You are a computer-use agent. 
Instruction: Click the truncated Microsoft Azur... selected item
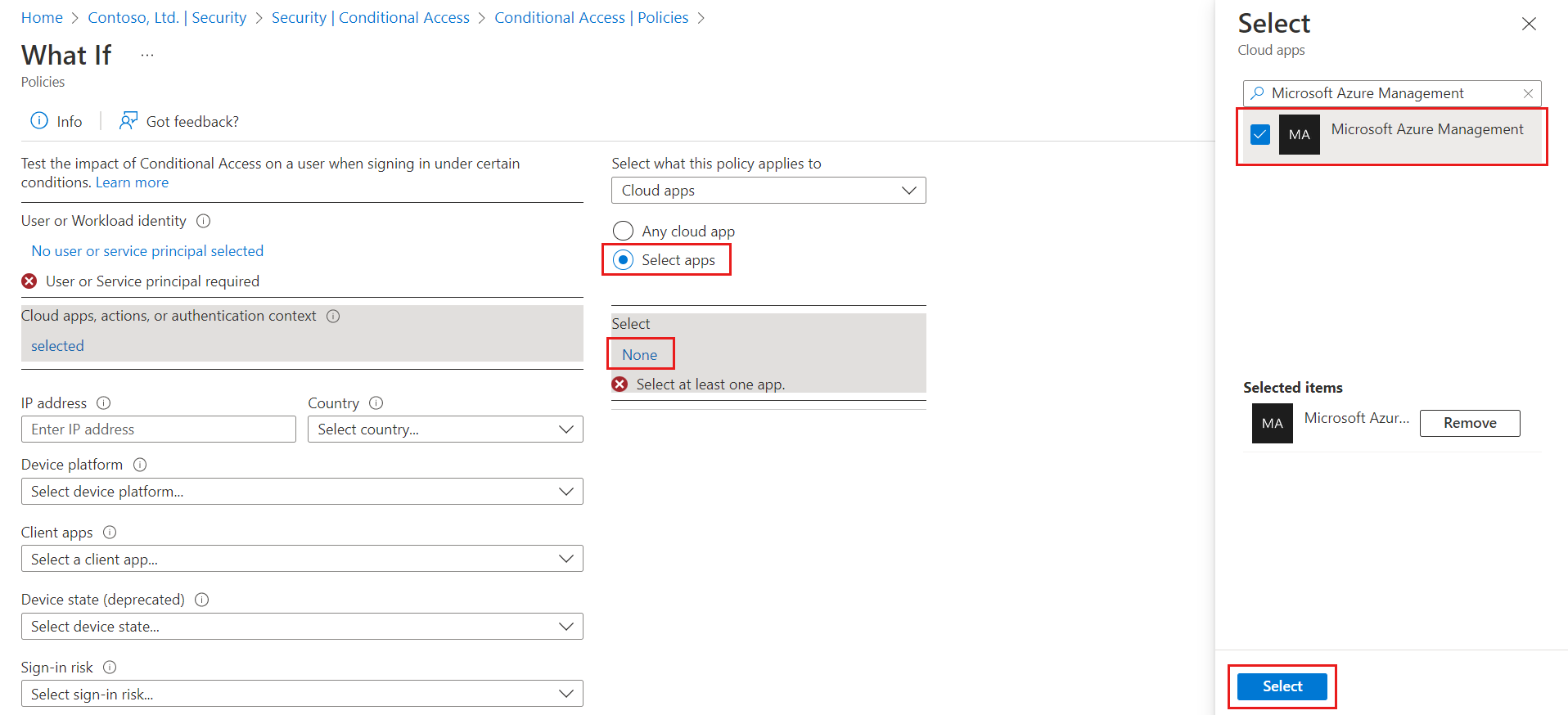[x=1357, y=418]
